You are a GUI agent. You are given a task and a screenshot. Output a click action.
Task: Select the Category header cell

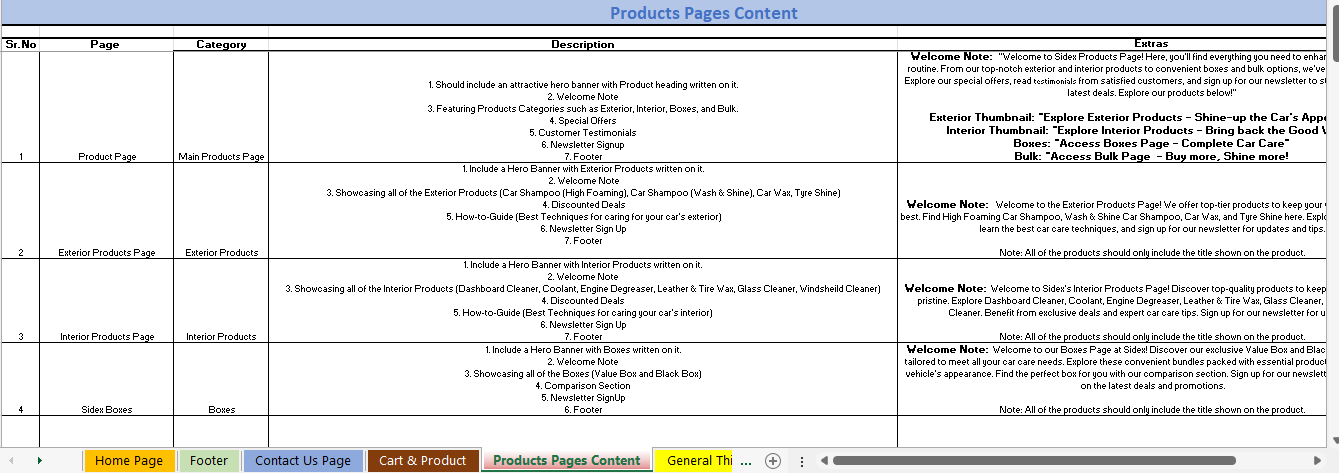[x=221, y=44]
